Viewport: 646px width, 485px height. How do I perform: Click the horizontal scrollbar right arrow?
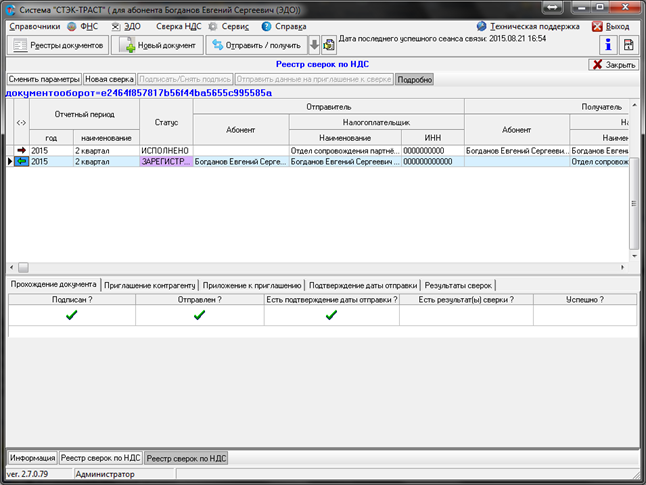coord(623,267)
